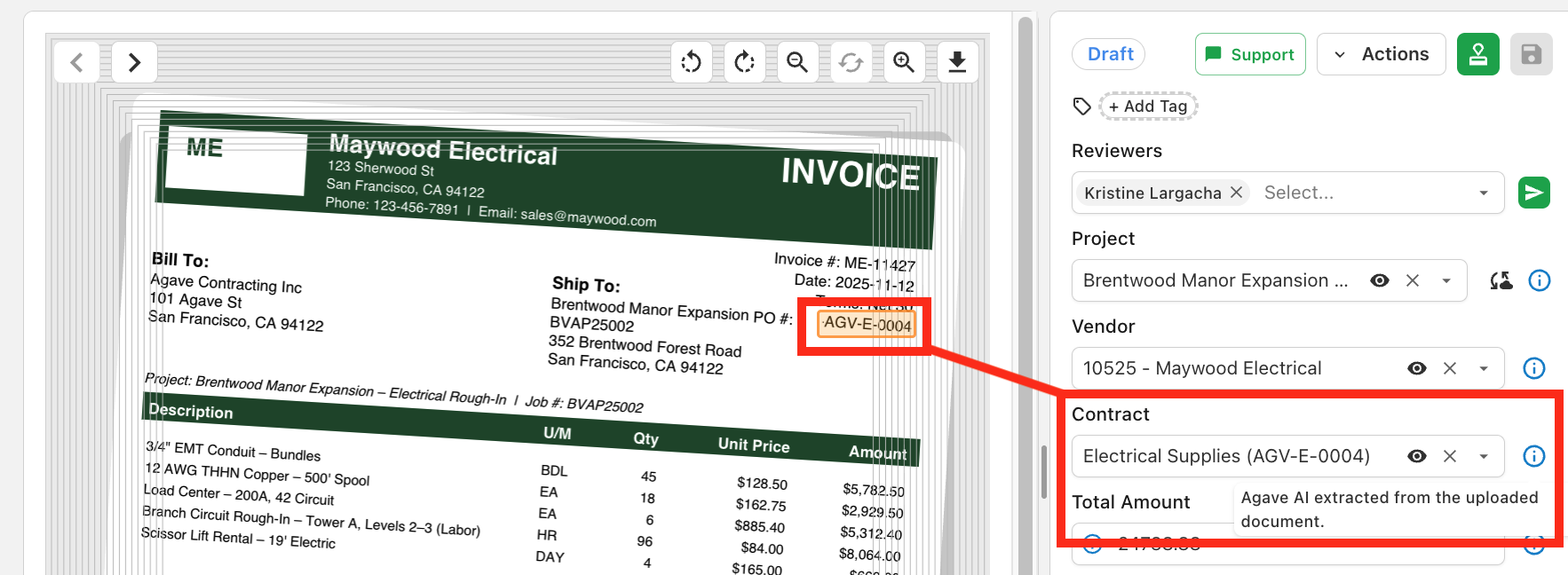The image size is (1568, 575).
Task: Click the Date: 2025-11-12 text
Action: coord(854,283)
